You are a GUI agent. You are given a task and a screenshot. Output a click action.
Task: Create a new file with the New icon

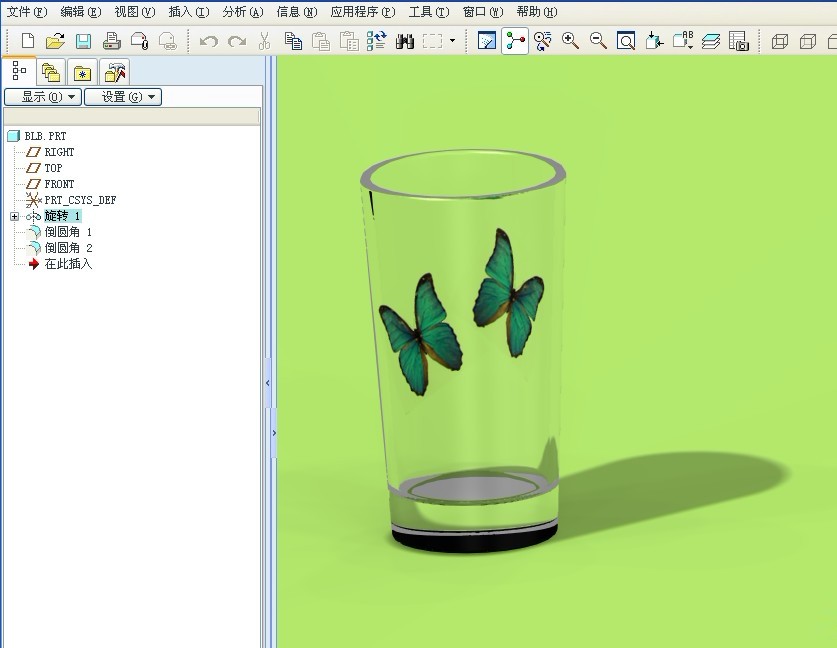(x=28, y=41)
